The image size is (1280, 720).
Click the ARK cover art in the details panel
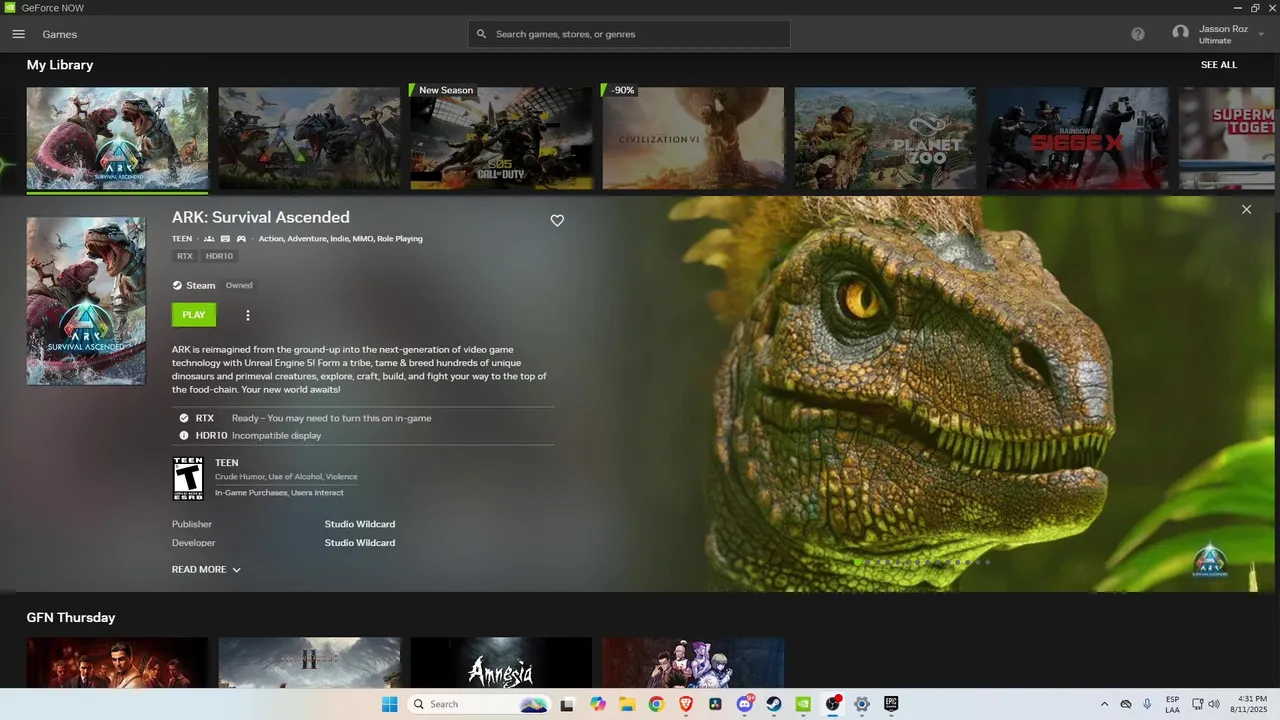tap(86, 301)
